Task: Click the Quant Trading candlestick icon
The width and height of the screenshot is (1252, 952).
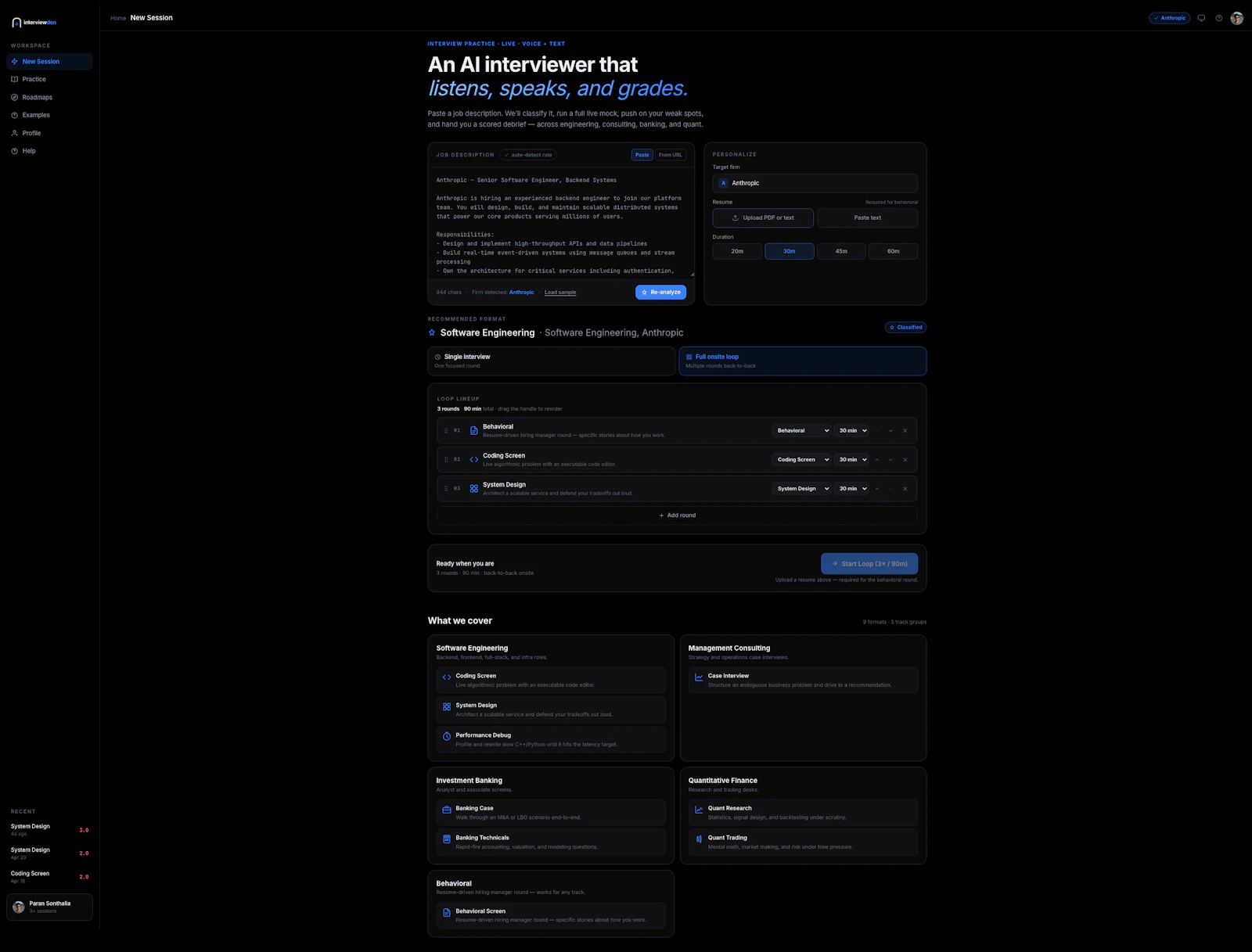Action: [x=699, y=839]
